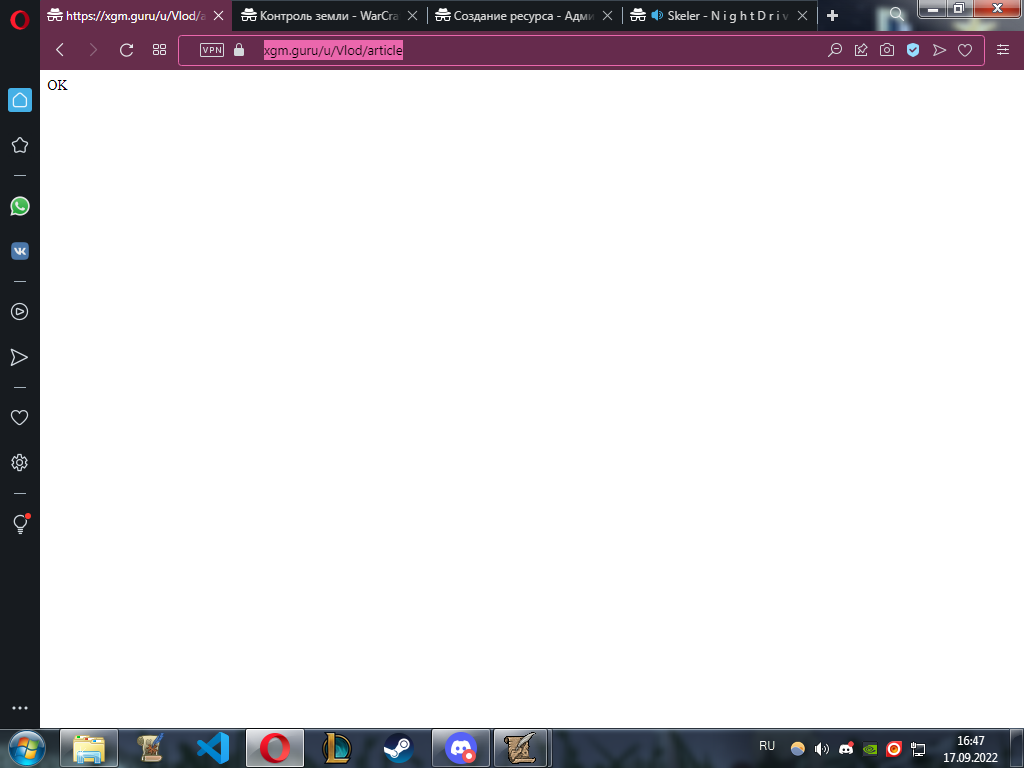Go back to the previous page

tap(60, 50)
